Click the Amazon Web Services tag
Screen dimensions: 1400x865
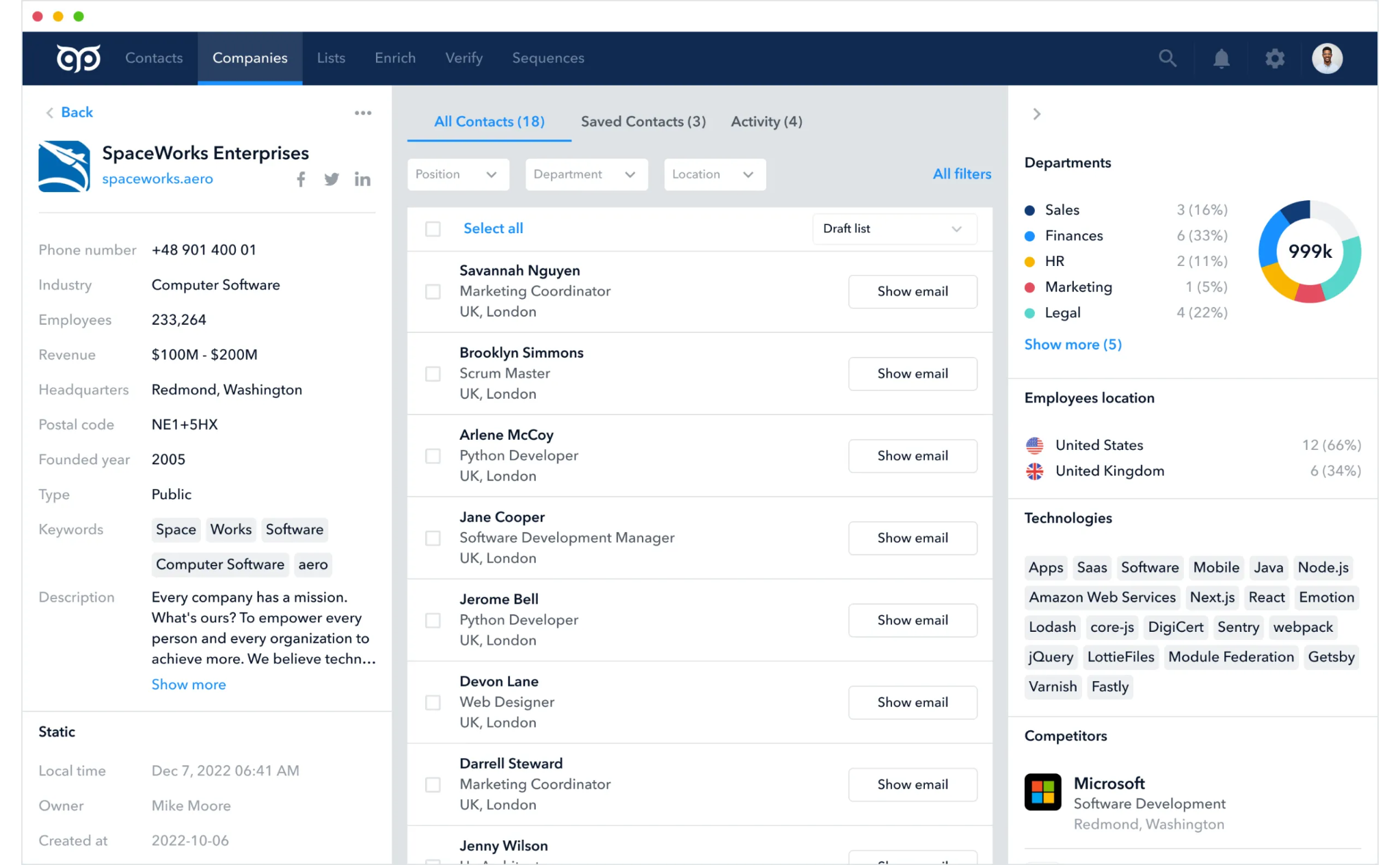point(1102,598)
